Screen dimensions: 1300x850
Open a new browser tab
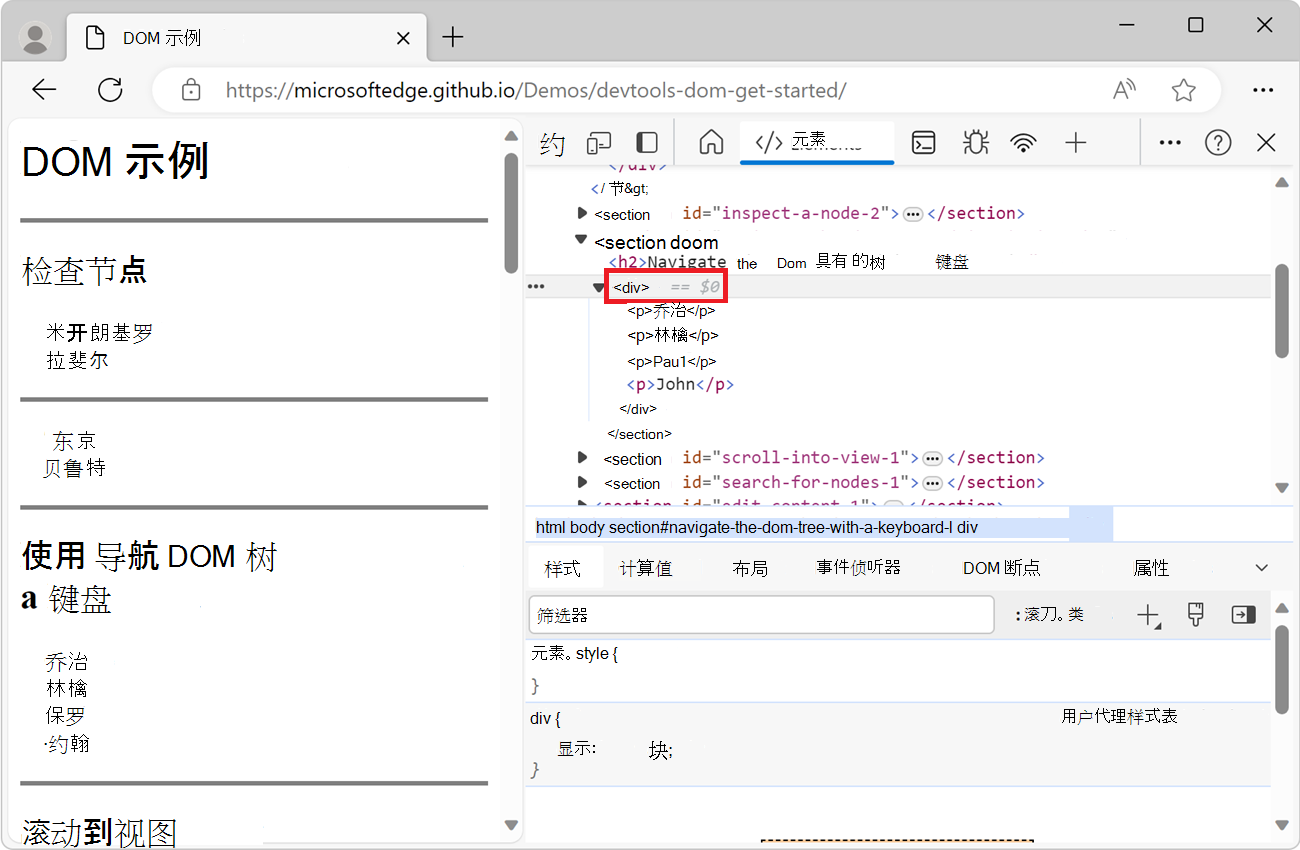click(453, 38)
